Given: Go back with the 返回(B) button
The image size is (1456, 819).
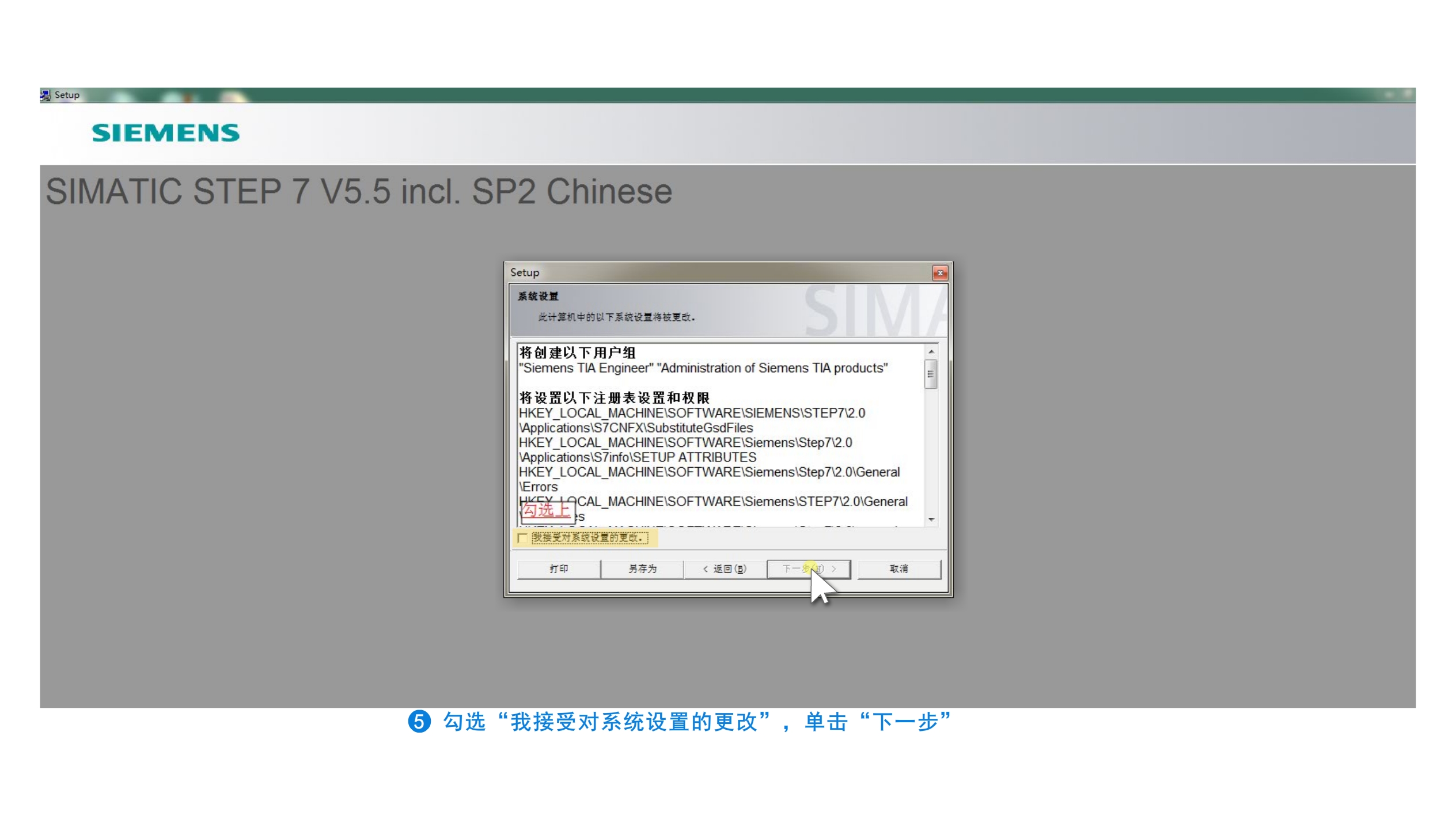Looking at the screenshot, I should [x=725, y=569].
